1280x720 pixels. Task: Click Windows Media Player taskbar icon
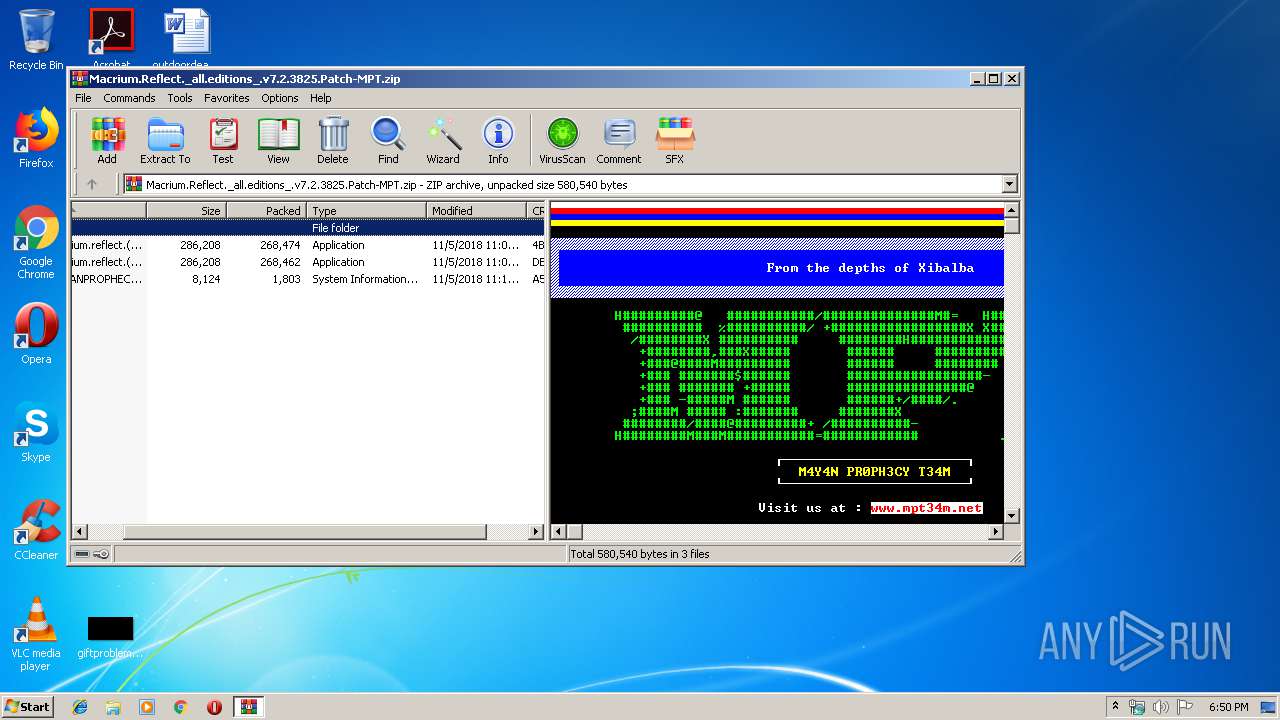(147, 707)
